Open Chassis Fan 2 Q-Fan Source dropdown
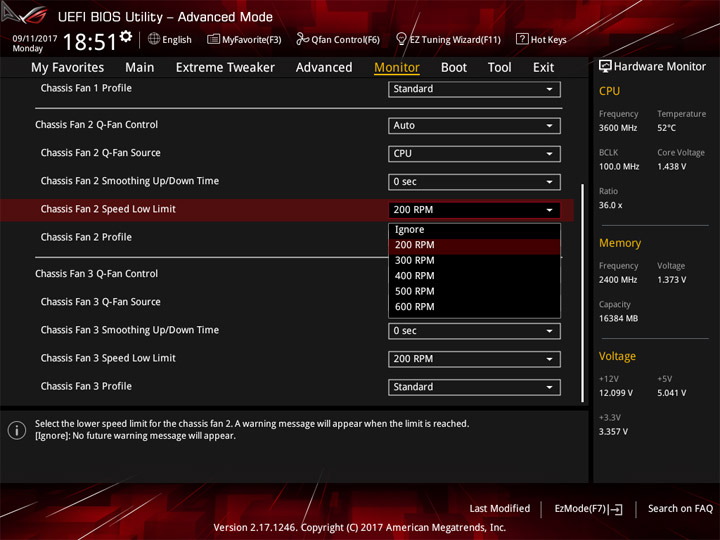 [x=474, y=154]
